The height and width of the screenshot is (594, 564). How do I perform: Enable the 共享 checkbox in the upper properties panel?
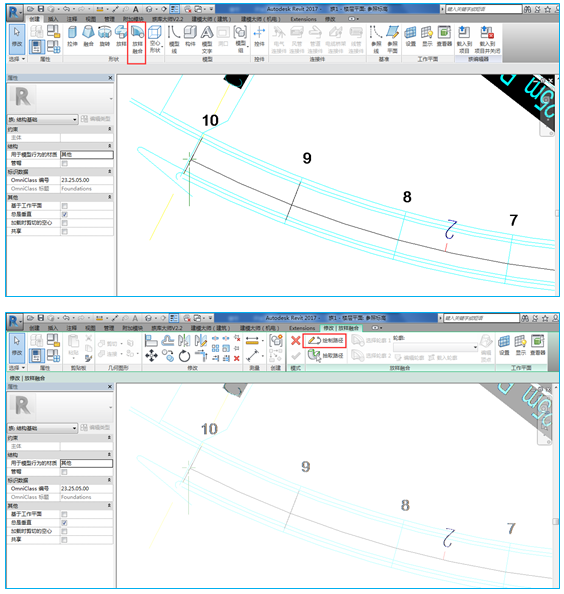[x=65, y=231]
